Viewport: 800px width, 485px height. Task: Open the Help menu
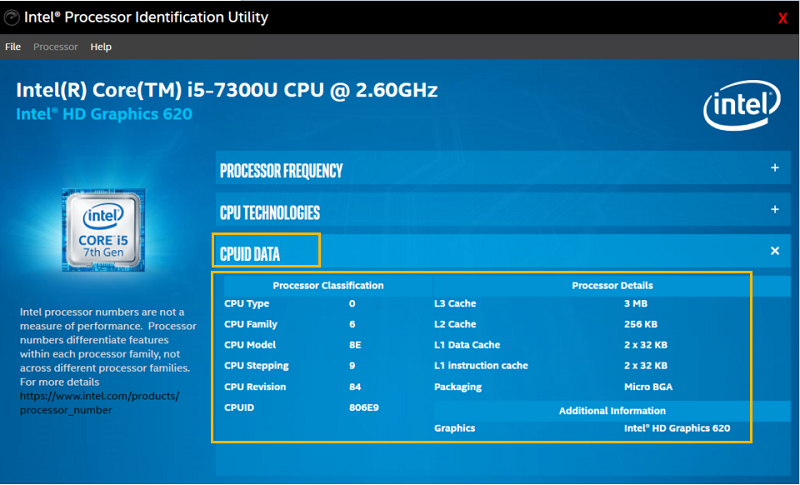101,47
